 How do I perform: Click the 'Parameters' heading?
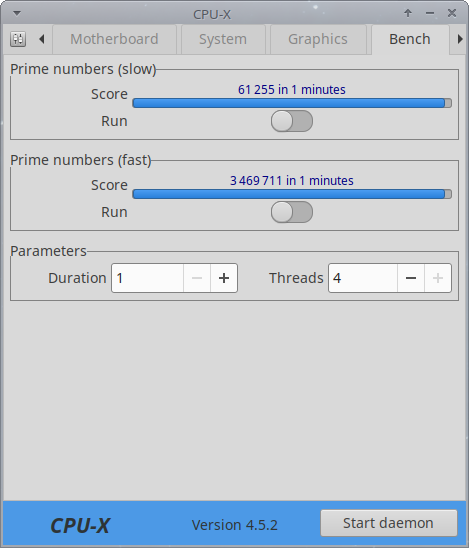(48, 251)
